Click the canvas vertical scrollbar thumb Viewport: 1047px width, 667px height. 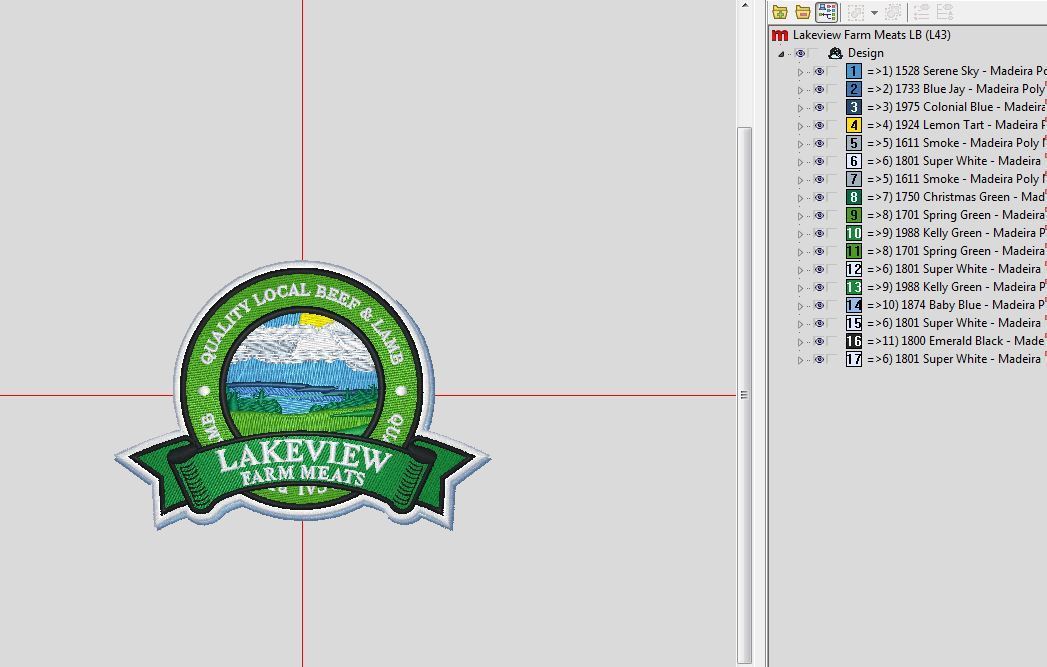745,394
